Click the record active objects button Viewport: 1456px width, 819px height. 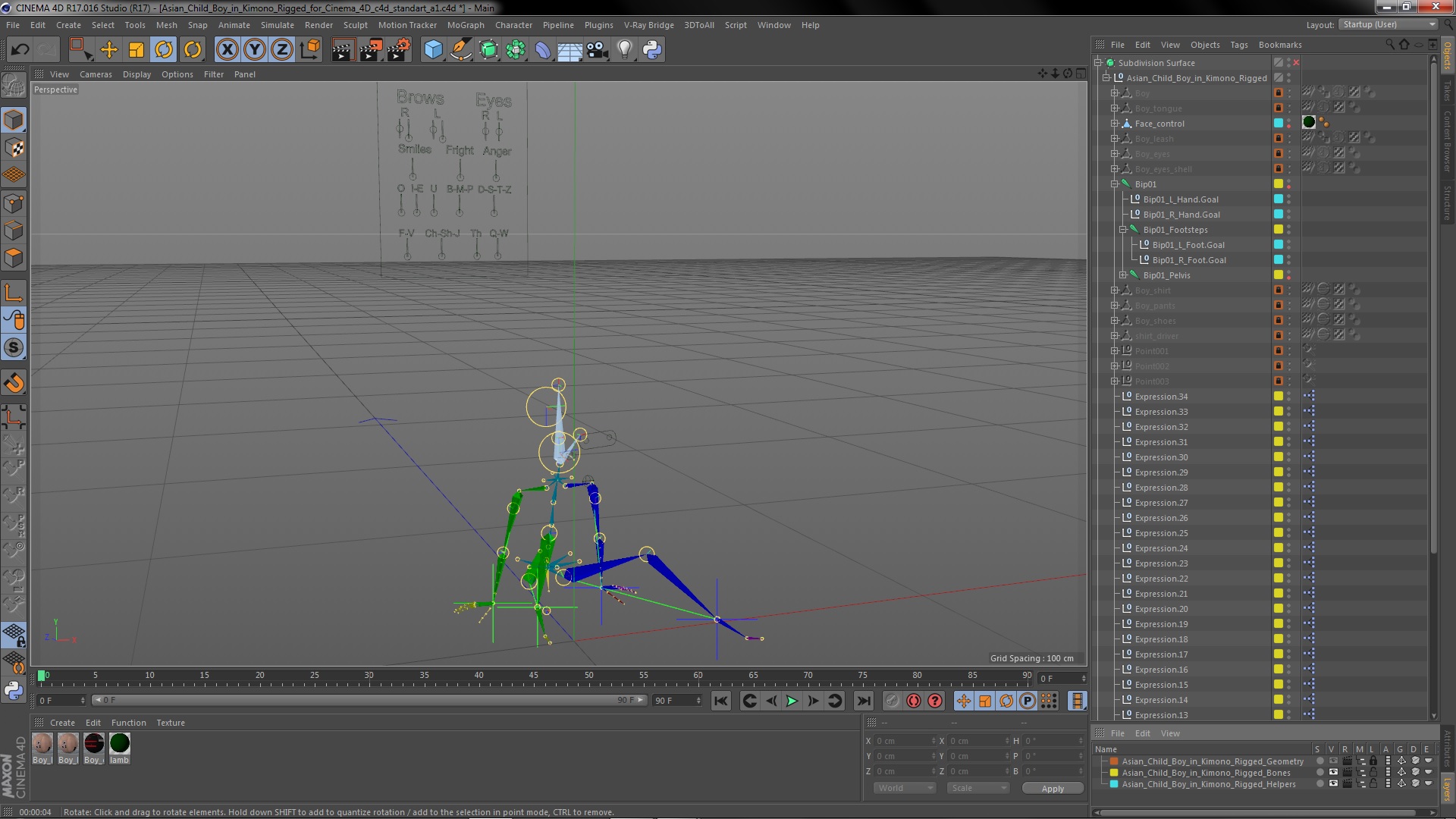coord(892,701)
